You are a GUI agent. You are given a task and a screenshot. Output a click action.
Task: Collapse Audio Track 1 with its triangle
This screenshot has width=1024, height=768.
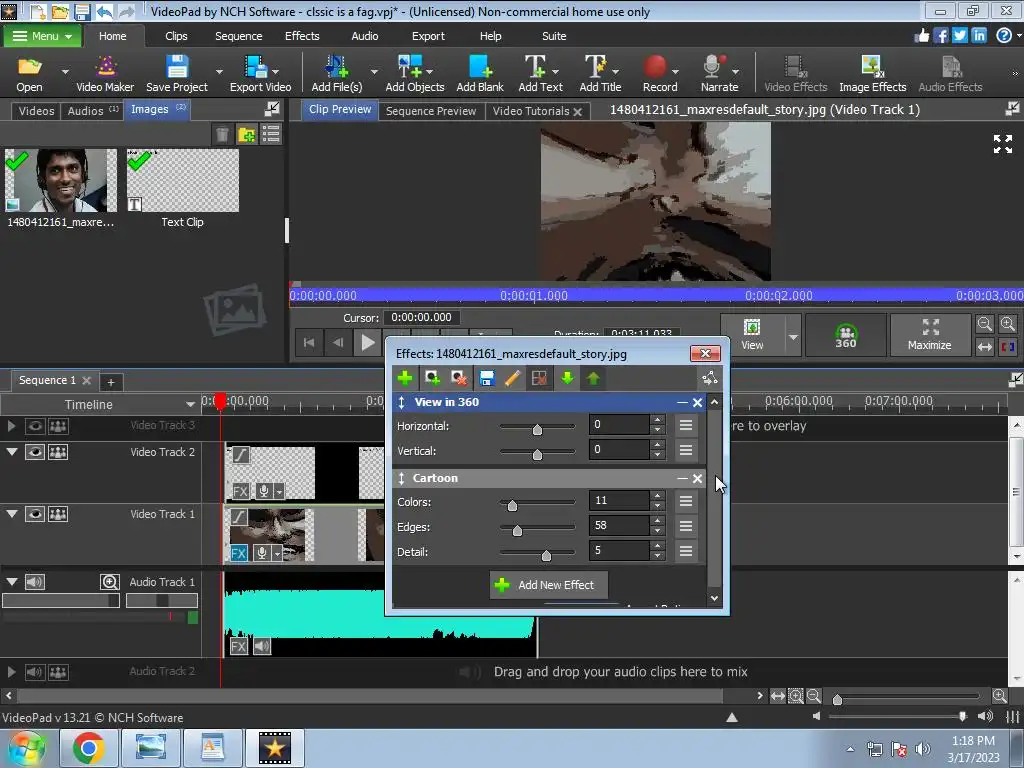[x=12, y=581]
